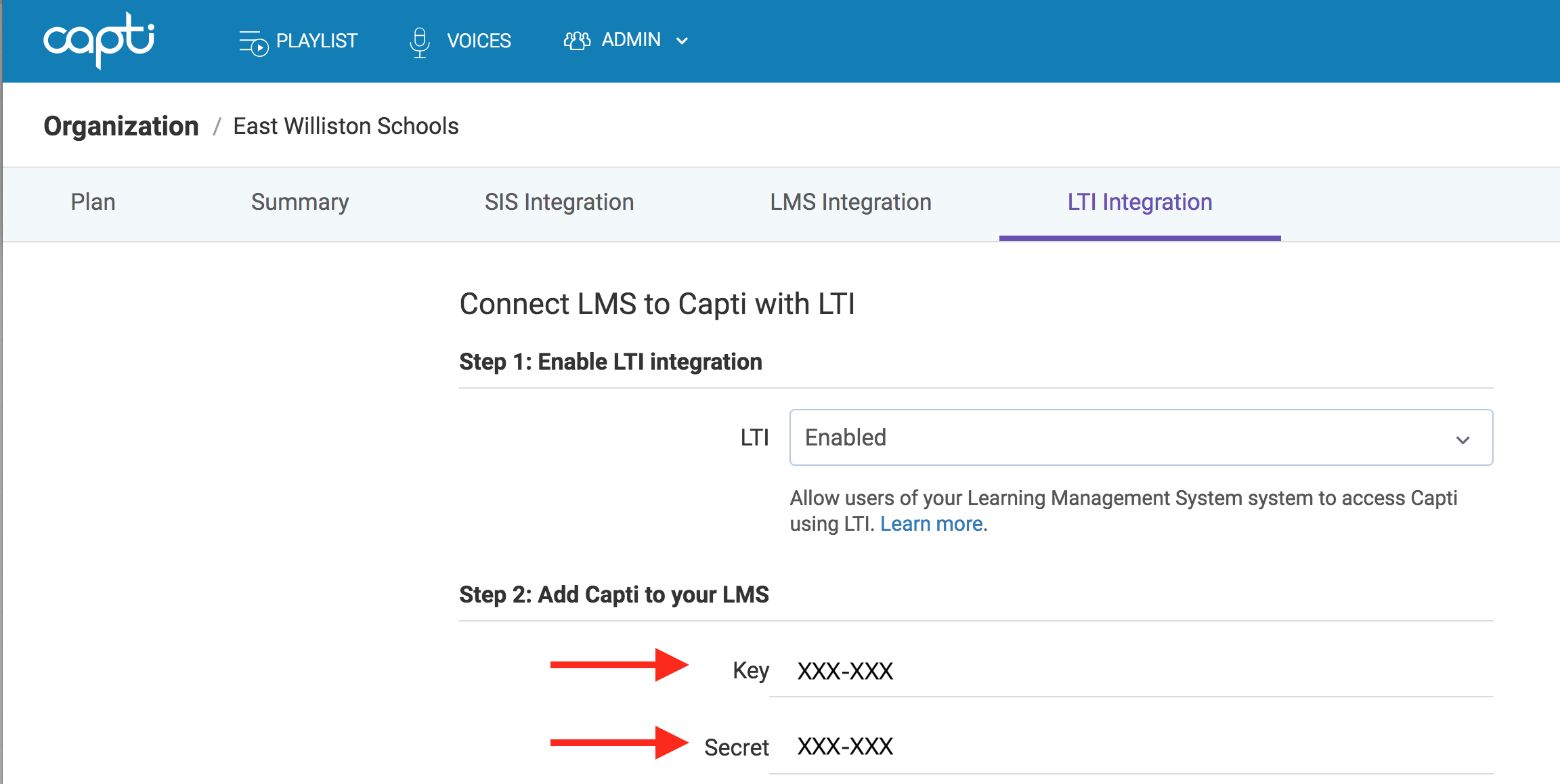Click East Williston Schools breadcrumb text
The width and height of the screenshot is (1560, 784).
(x=346, y=126)
